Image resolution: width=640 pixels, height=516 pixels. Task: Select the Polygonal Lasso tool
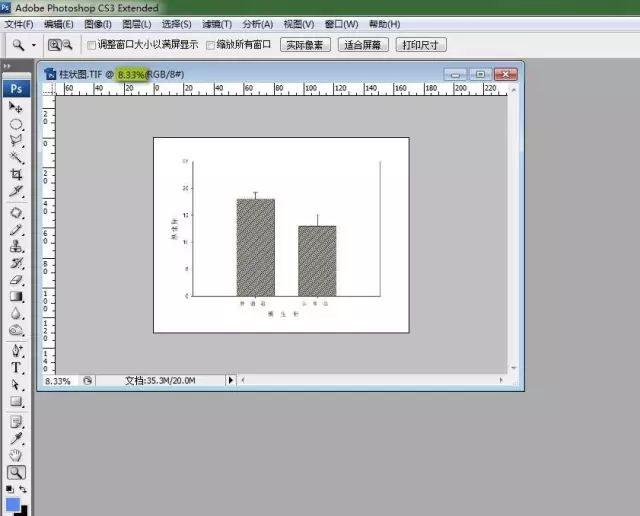[x=16, y=141]
